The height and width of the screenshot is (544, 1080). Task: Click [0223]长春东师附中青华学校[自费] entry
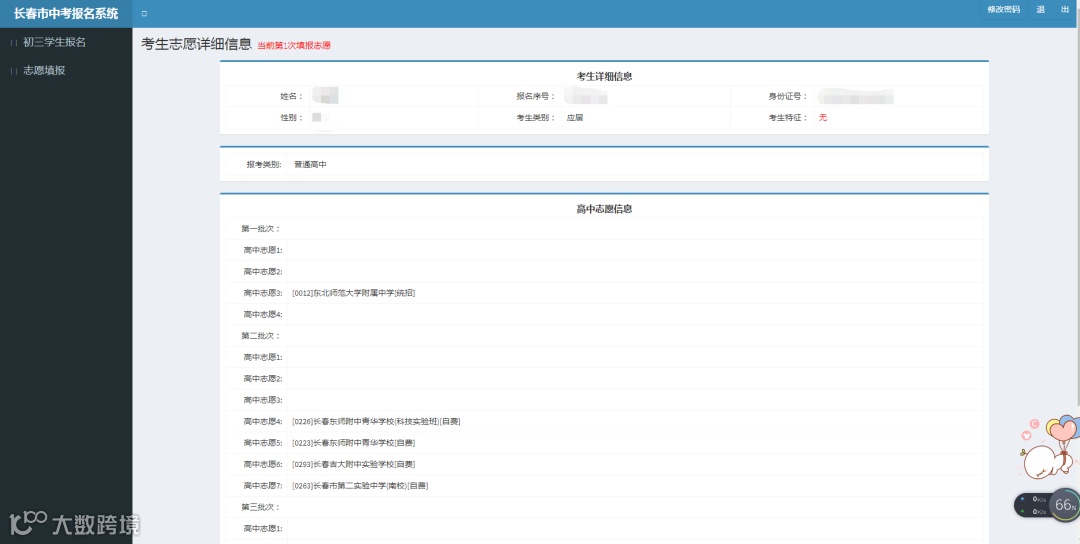click(x=353, y=443)
